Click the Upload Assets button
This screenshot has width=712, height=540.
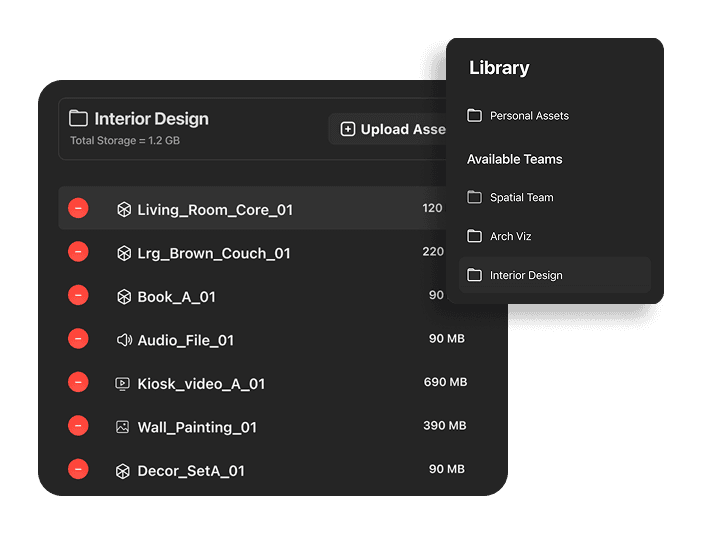click(388, 129)
